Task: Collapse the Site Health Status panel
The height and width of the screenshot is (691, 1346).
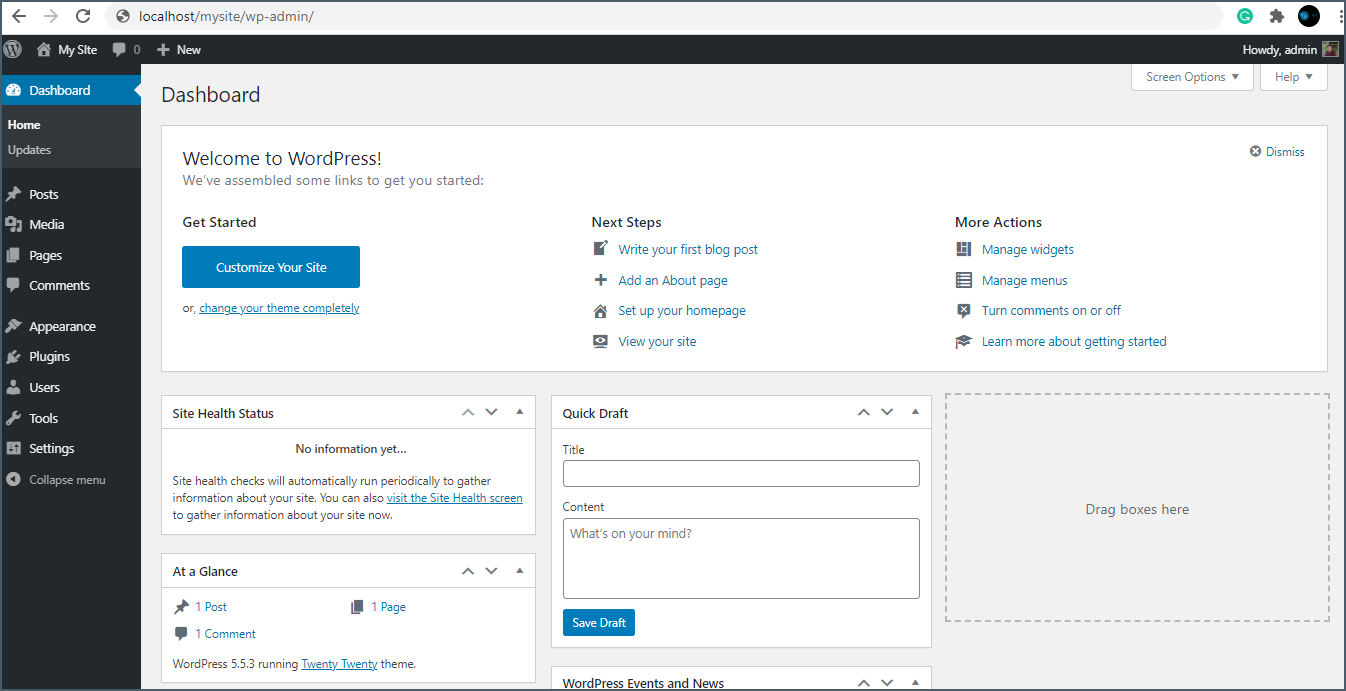Action: click(x=519, y=412)
